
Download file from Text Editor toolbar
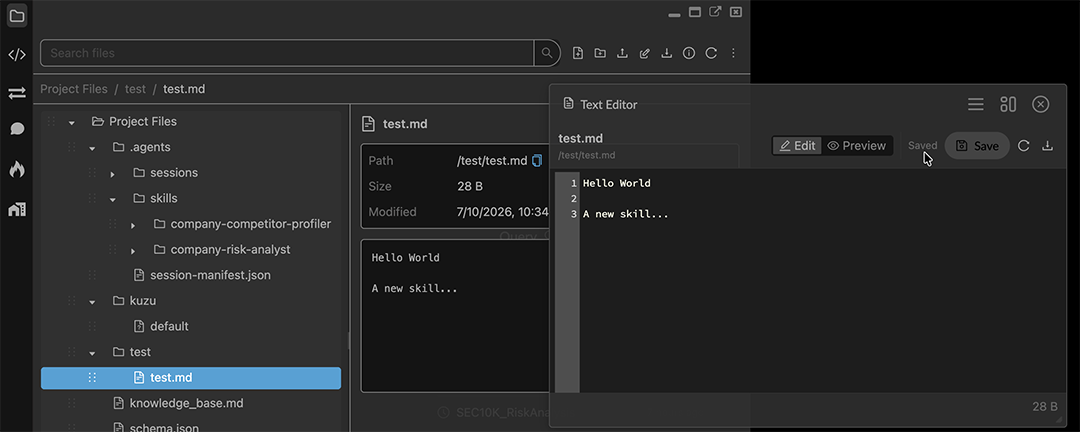1047,146
